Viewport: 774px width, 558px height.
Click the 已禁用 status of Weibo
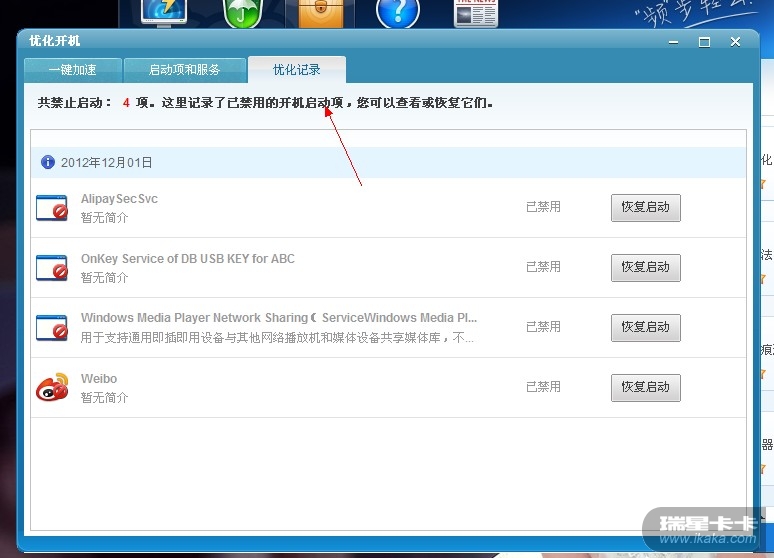point(543,387)
